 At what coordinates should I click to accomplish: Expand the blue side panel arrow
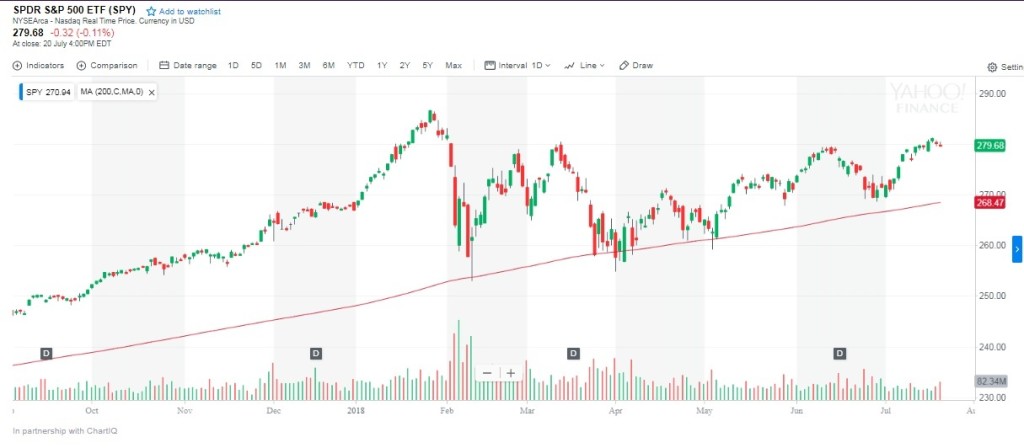click(1017, 248)
